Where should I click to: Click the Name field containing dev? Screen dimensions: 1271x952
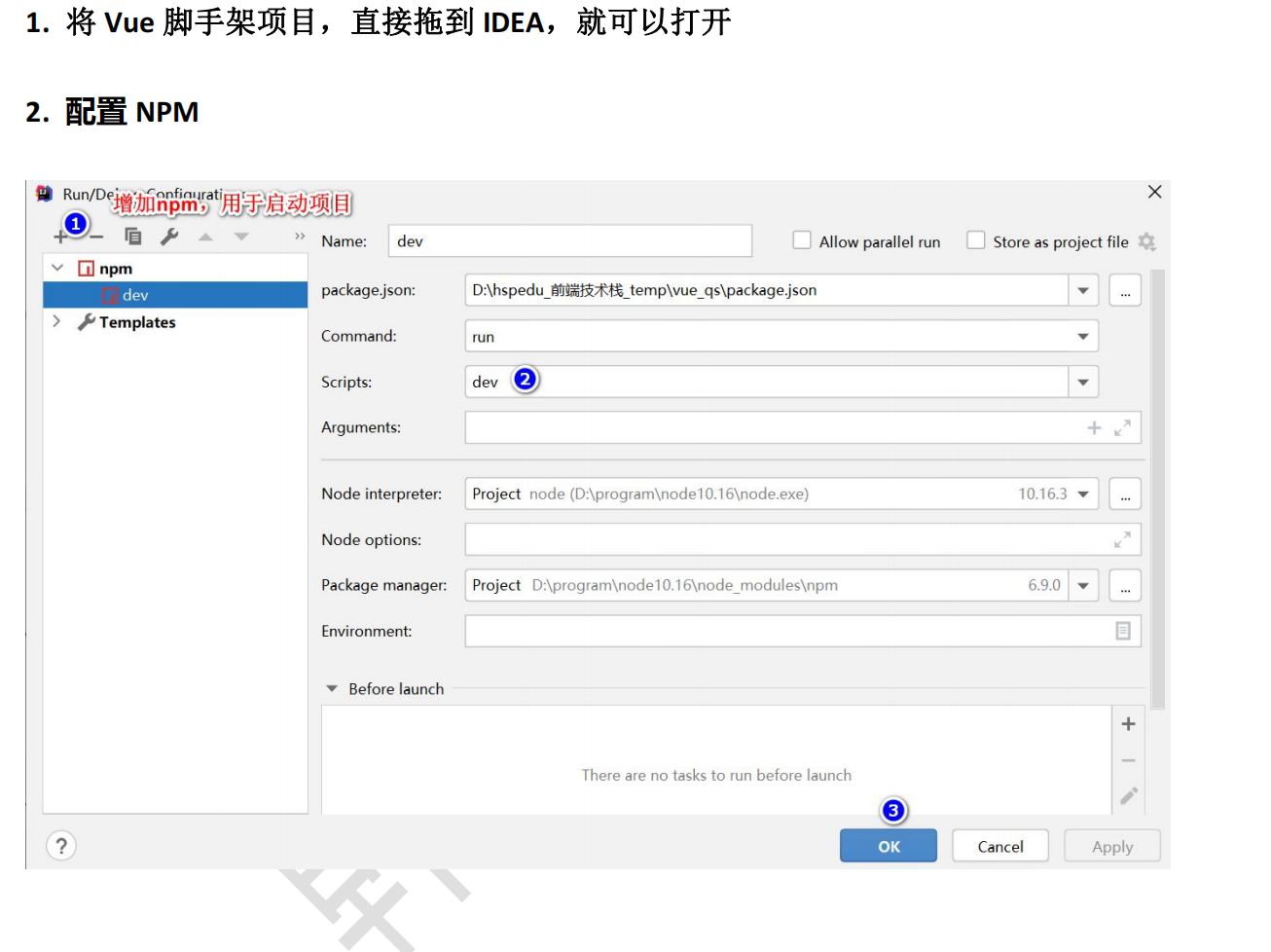pos(570,240)
